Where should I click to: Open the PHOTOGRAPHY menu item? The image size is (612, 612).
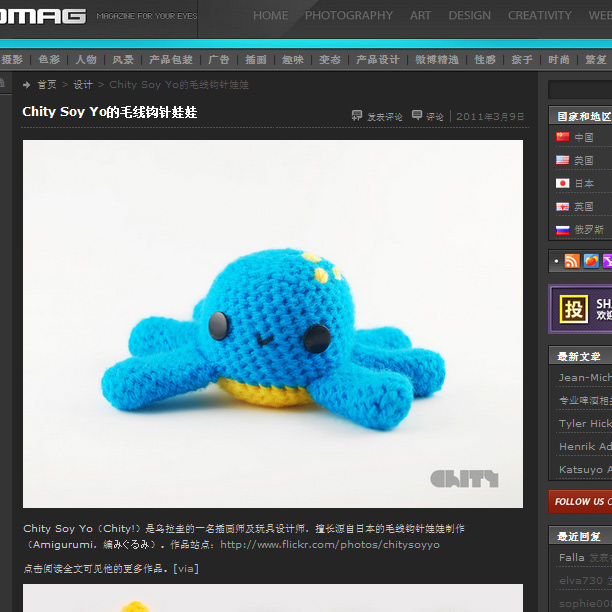click(x=349, y=15)
